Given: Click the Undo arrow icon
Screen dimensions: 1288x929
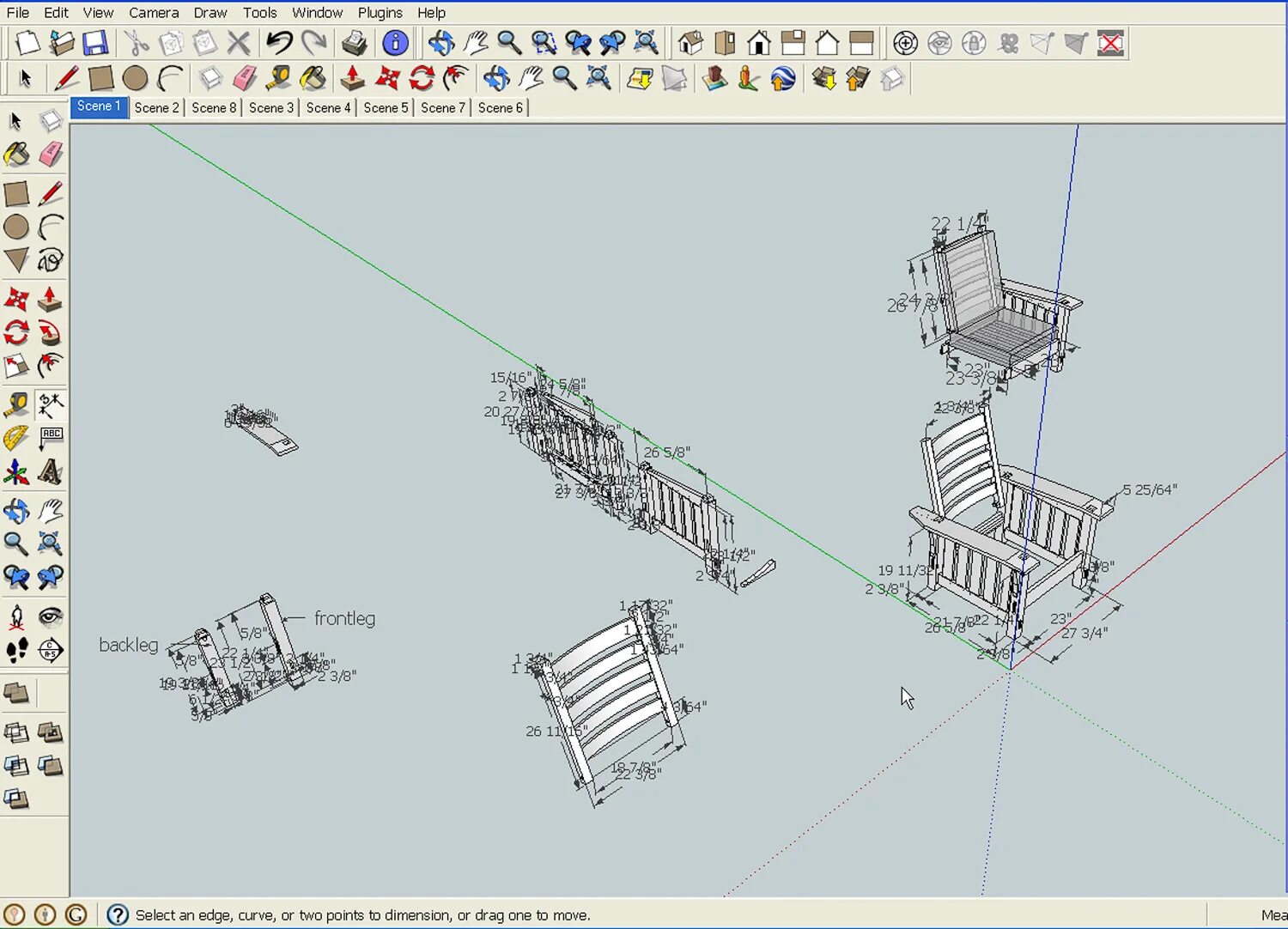Looking at the screenshot, I should click(x=279, y=42).
